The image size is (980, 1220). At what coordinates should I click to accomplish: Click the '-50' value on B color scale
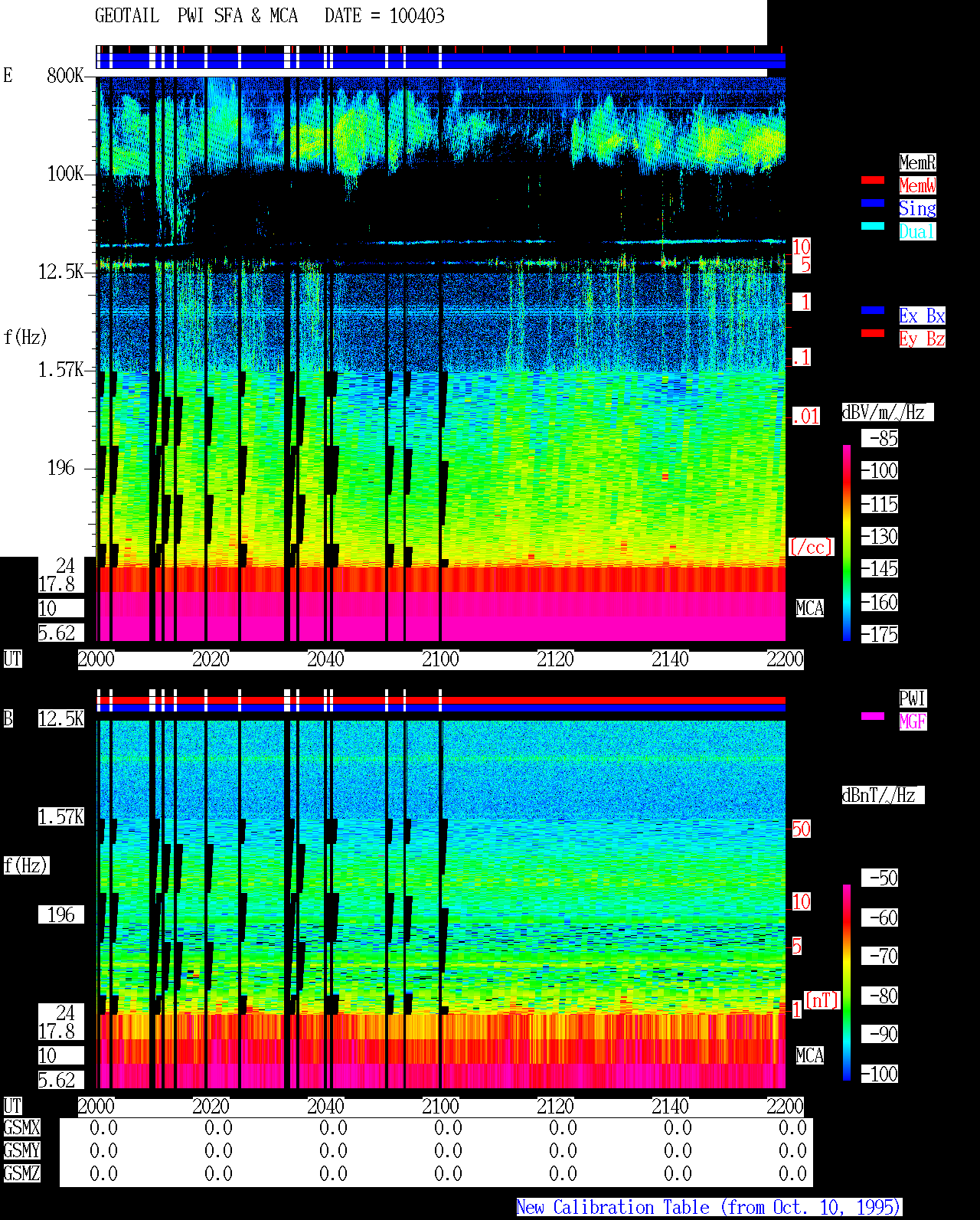(880, 878)
